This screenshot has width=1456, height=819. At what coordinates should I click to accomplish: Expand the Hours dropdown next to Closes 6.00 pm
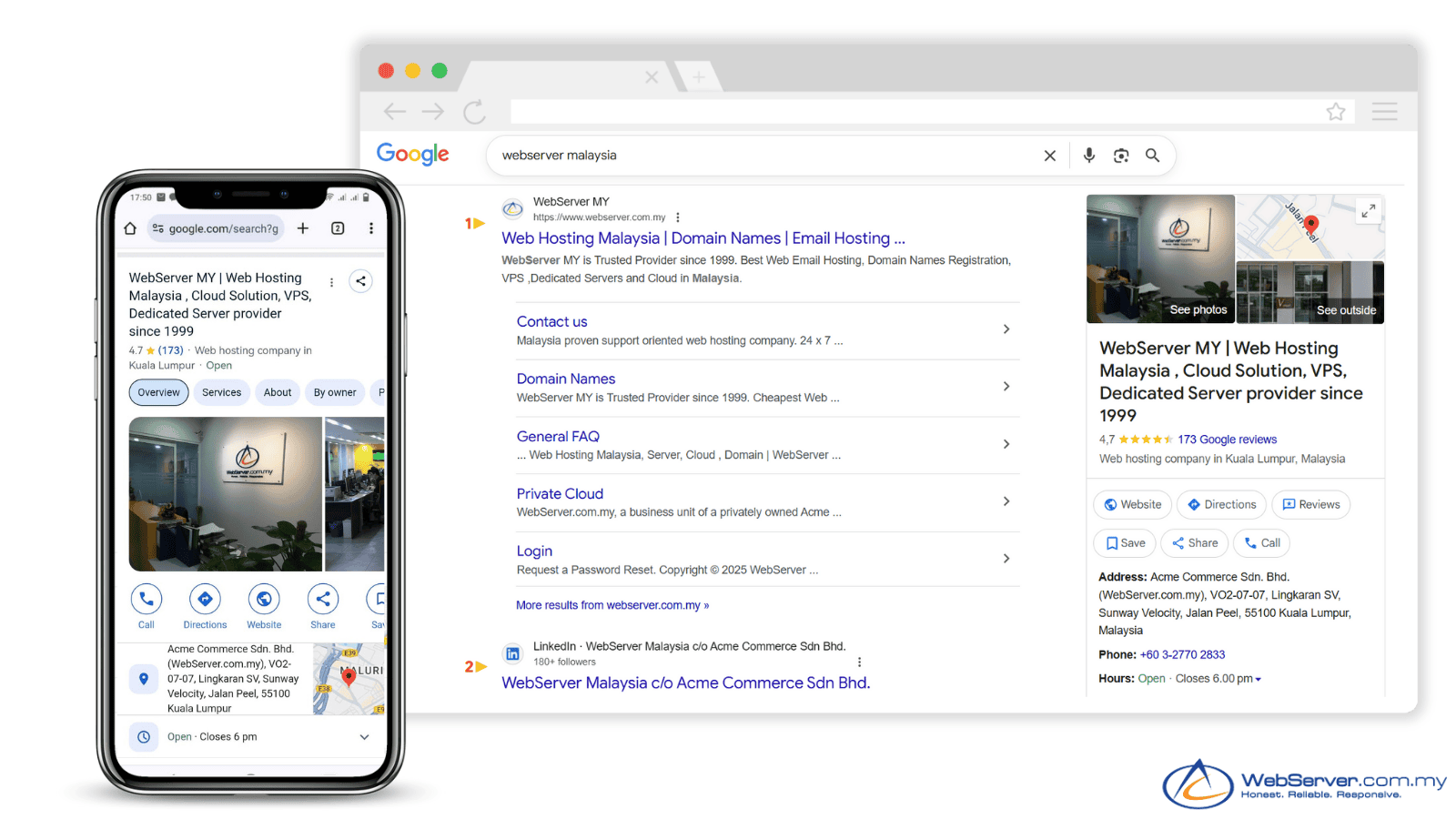point(1259,680)
